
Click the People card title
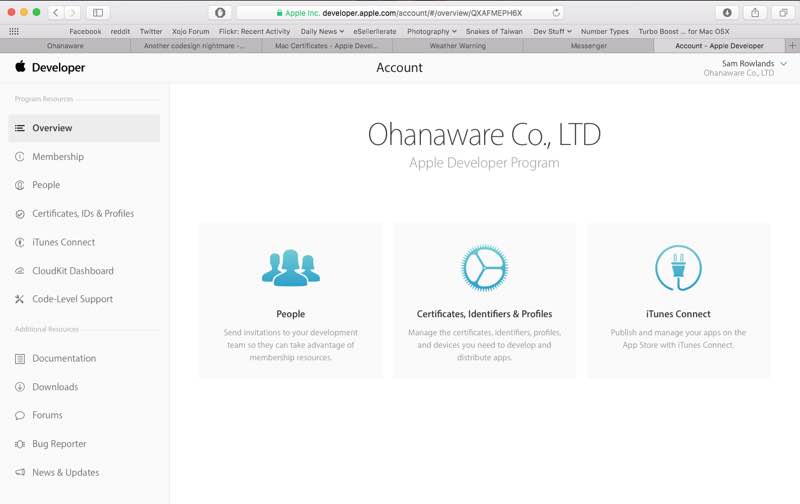pos(291,314)
